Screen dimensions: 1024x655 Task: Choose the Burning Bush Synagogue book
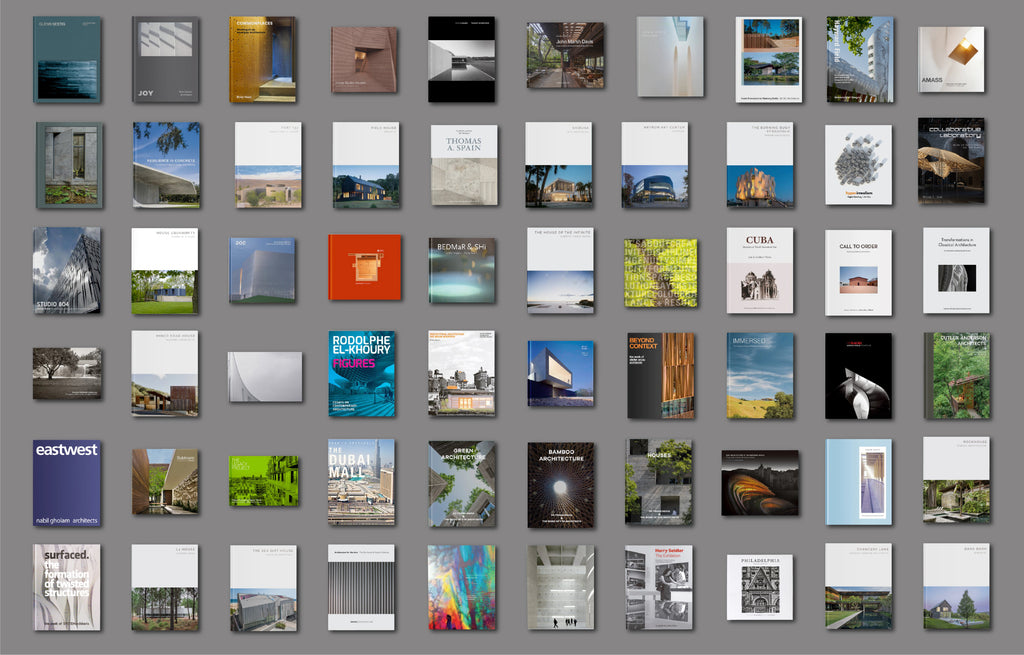coord(760,165)
